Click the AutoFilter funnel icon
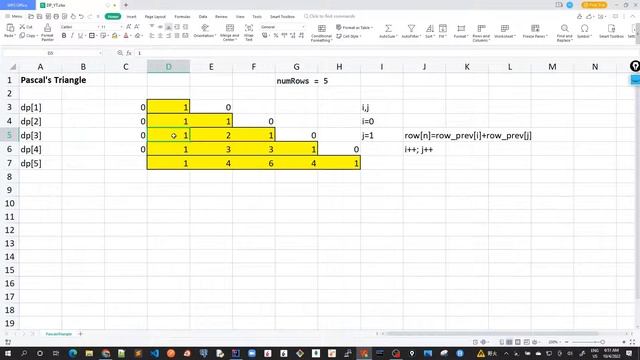 point(411,28)
